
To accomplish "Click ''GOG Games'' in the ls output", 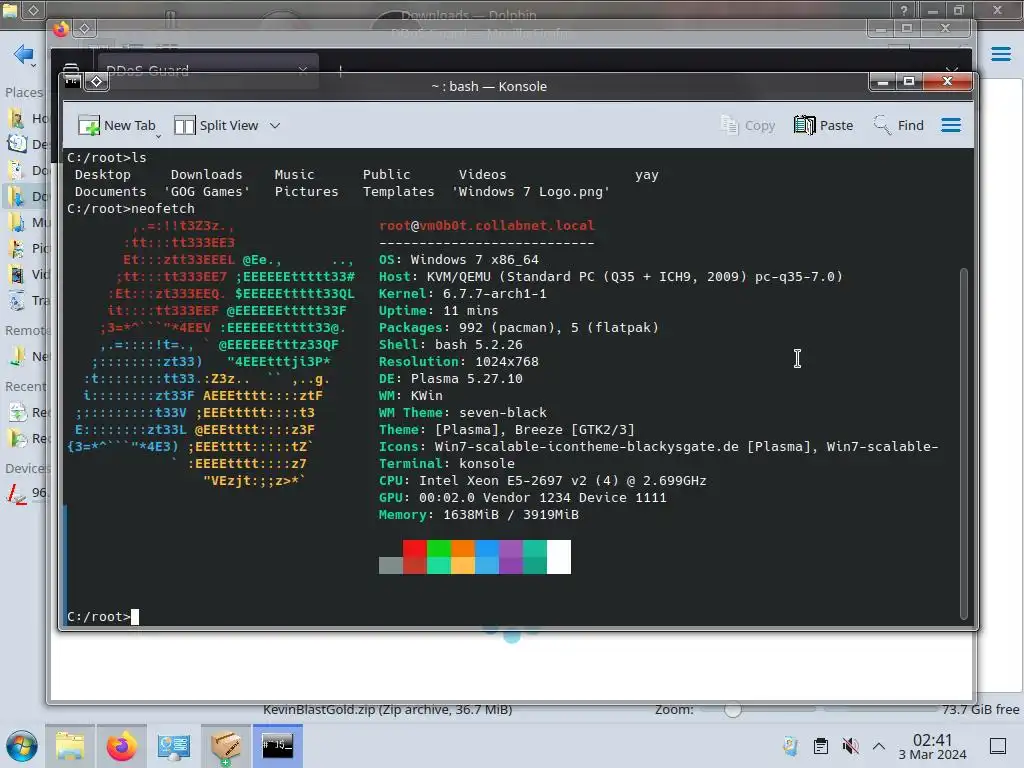I will point(207,191).
